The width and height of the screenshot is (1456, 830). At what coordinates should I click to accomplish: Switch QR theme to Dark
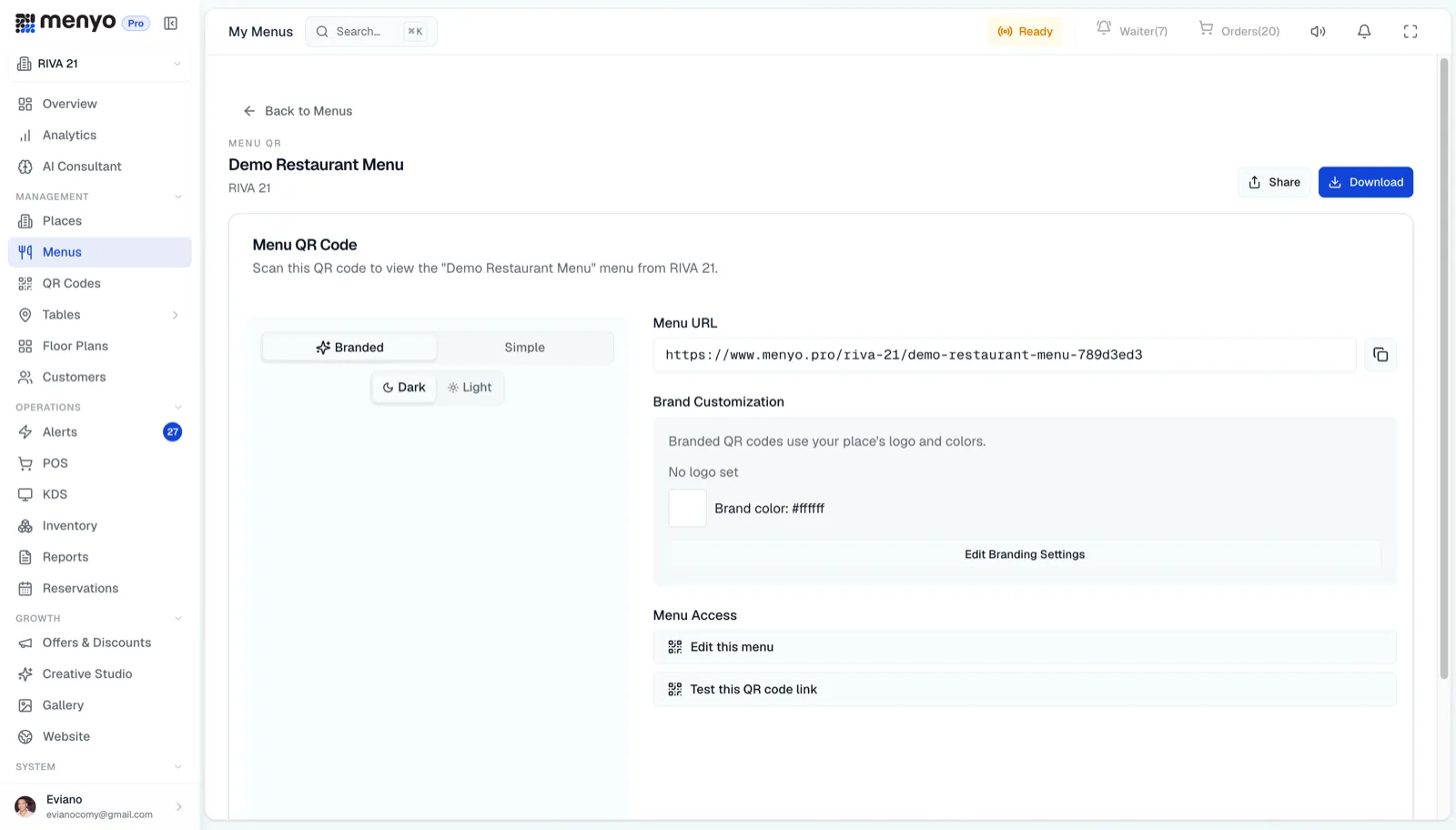click(x=404, y=388)
